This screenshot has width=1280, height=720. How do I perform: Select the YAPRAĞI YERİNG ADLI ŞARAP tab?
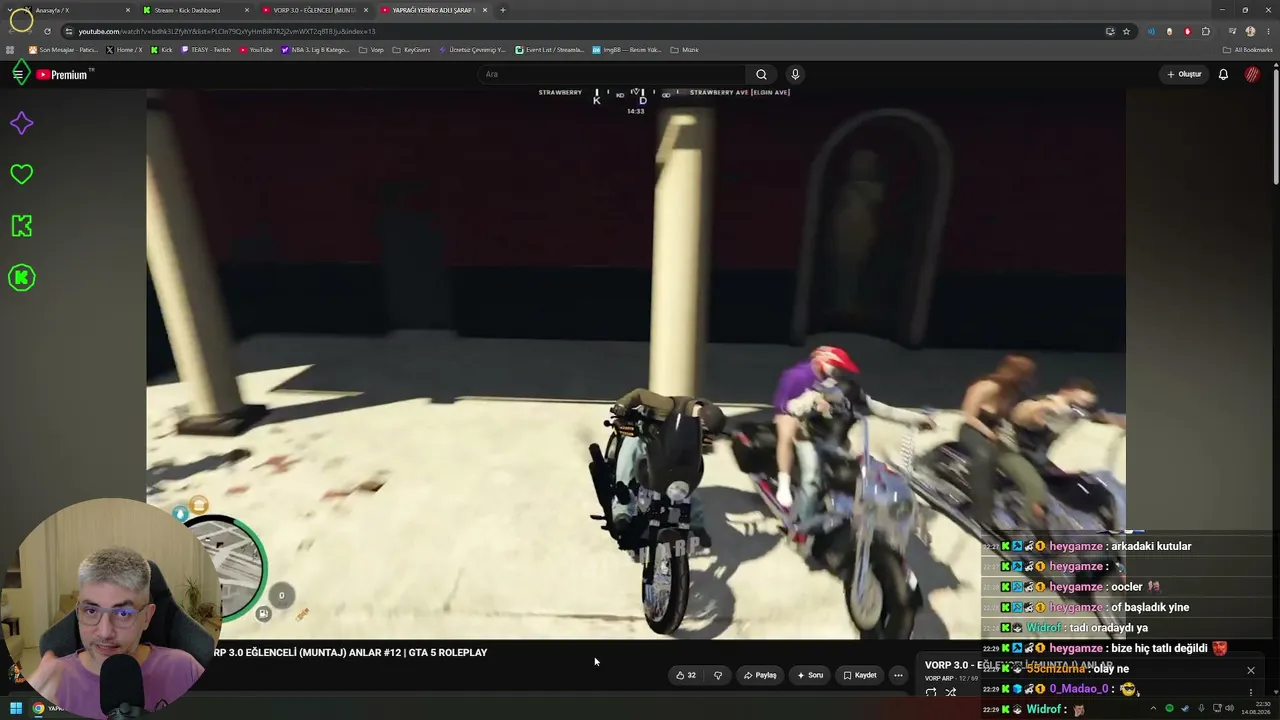point(433,10)
